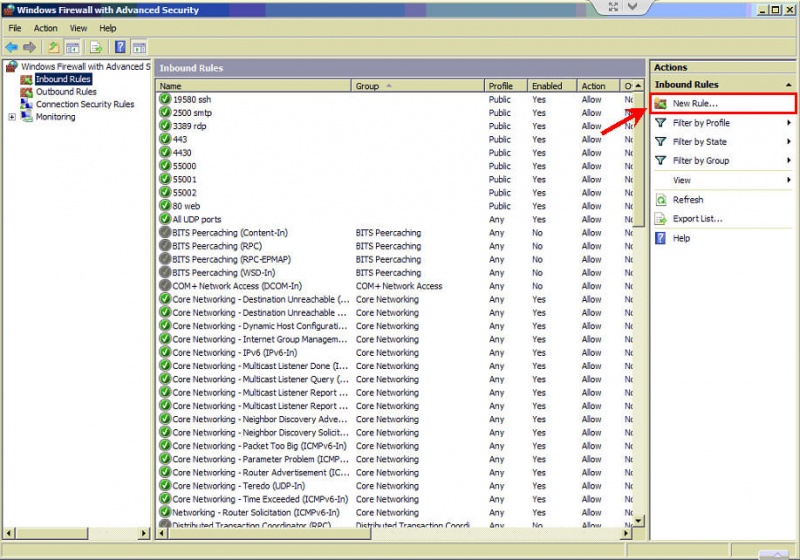
Task: Open the View menu
Action: coord(78,28)
